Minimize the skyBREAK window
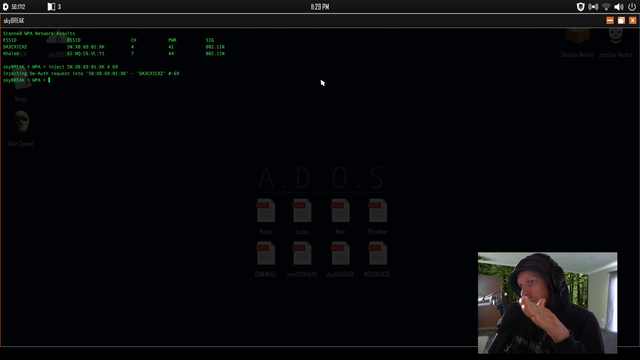640x360 pixels. (x=610, y=20)
